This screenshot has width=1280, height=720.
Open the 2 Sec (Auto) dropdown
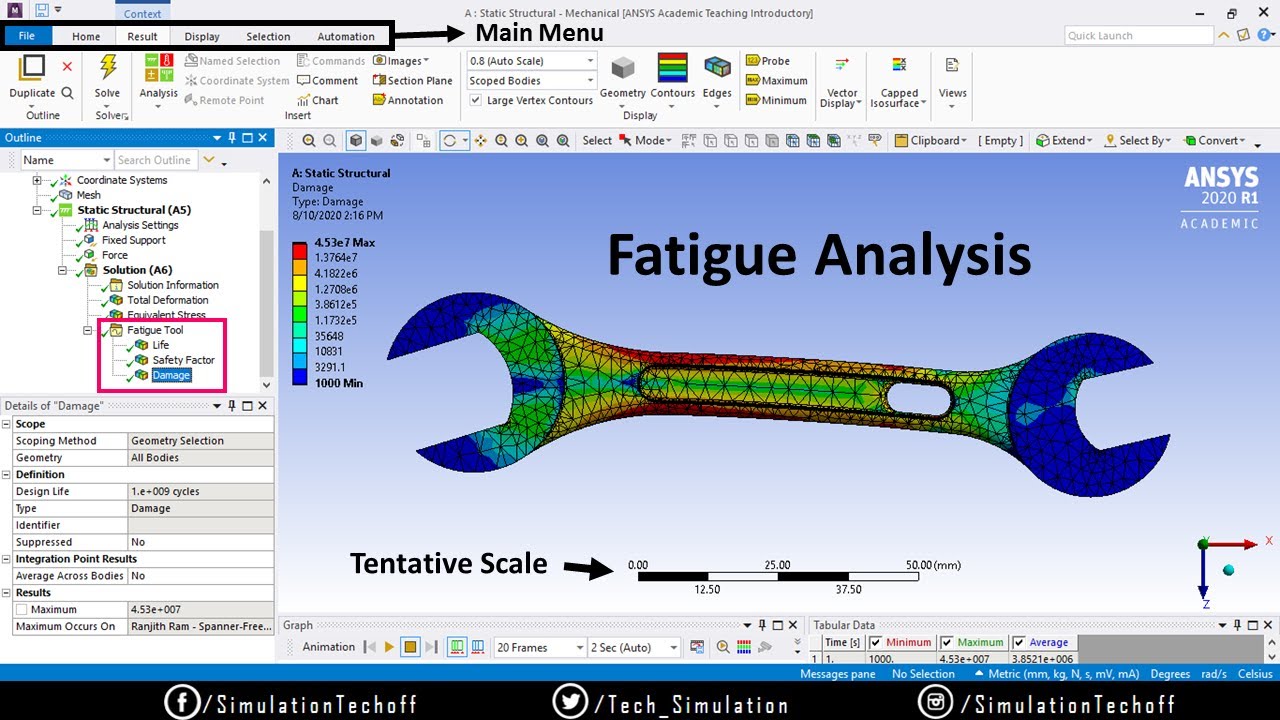[634, 648]
